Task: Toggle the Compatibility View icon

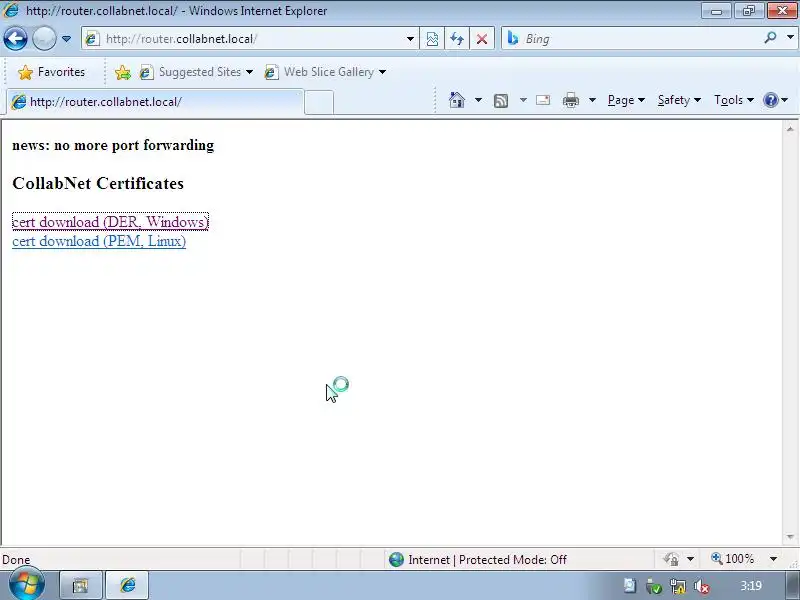Action: tap(432, 39)
